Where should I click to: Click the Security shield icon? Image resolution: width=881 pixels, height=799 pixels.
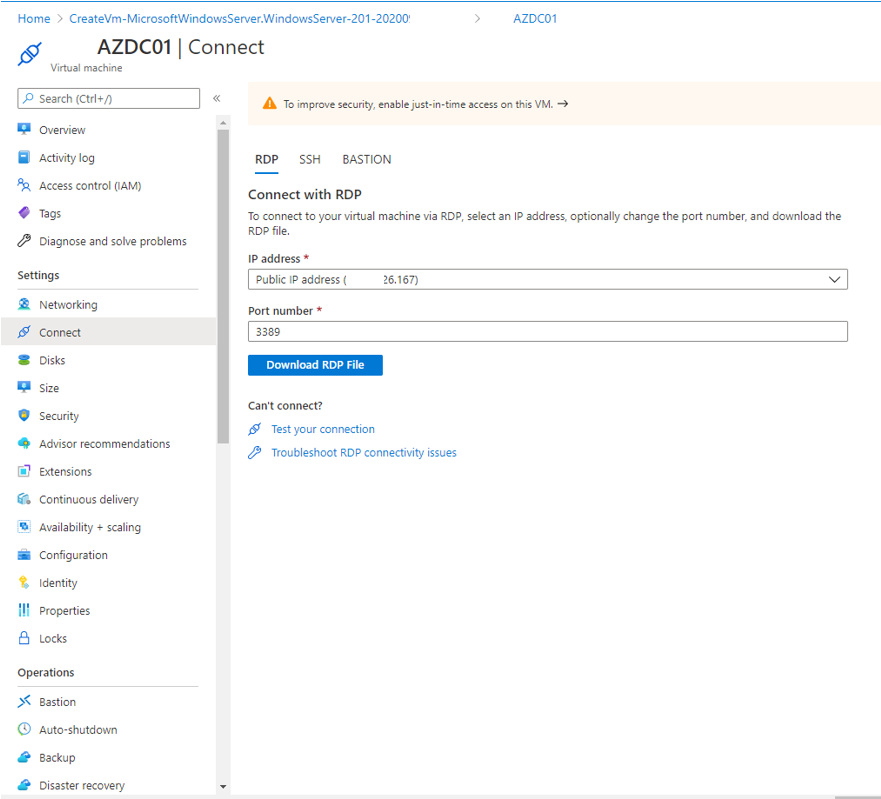click(24, 415)
